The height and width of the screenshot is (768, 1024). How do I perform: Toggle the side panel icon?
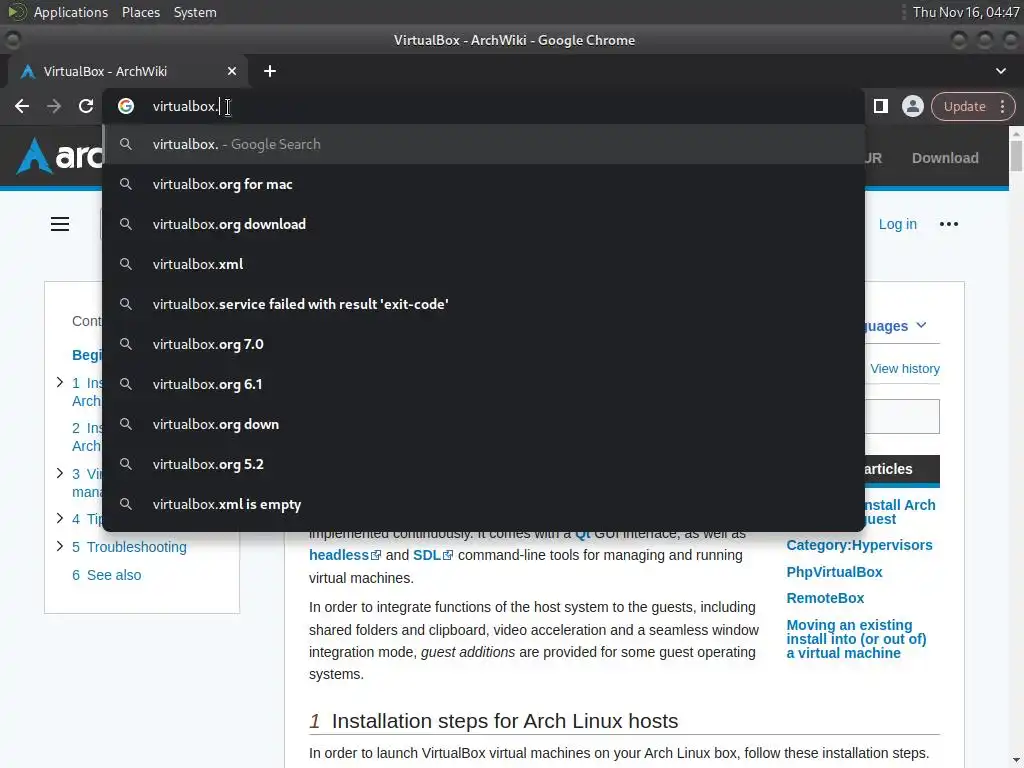coord(880,106)
